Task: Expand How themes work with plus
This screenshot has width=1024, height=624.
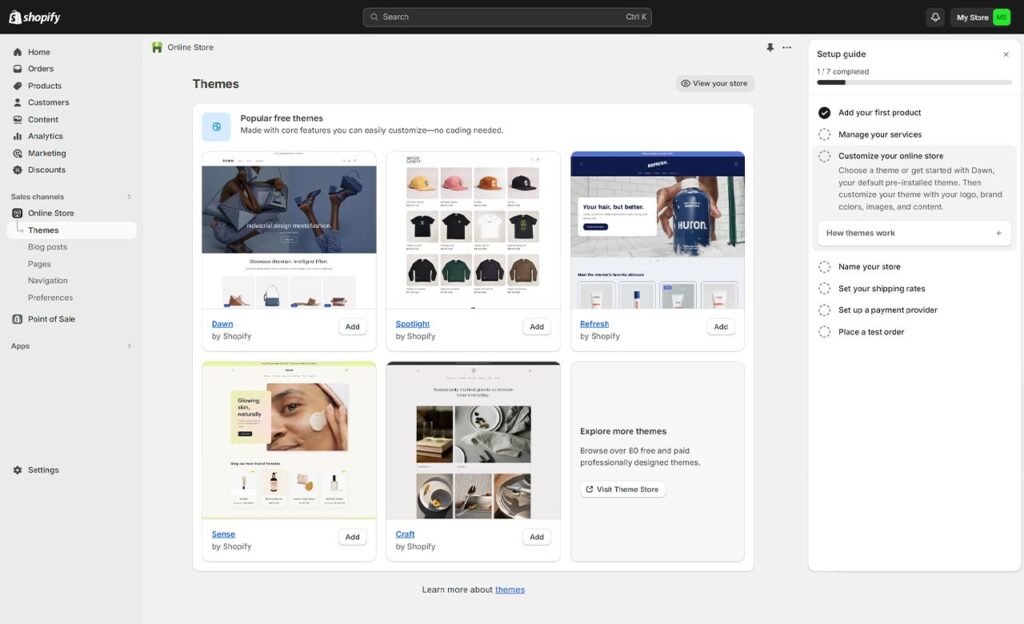Action: [x=998, y=233]
